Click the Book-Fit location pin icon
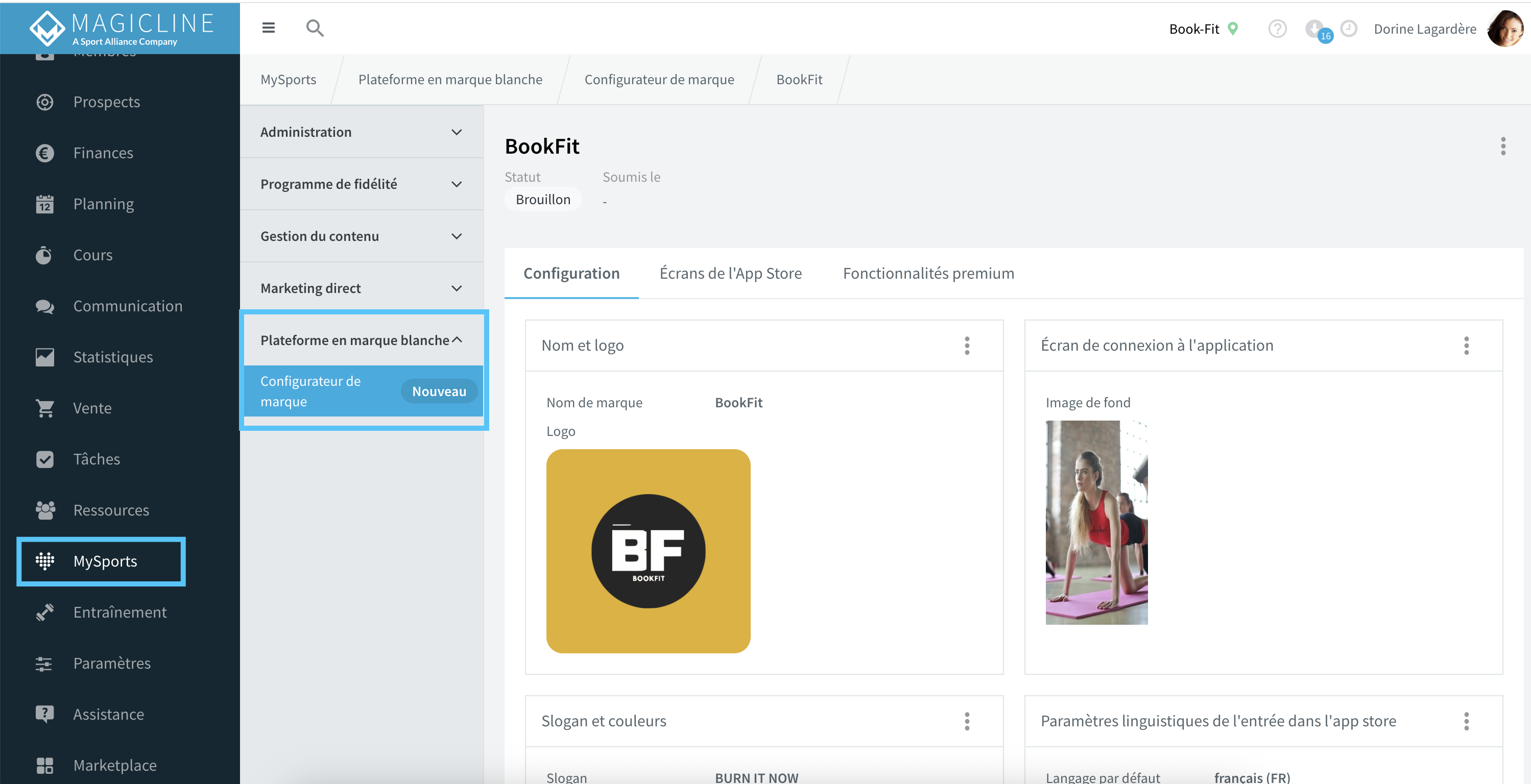Screen dimensions: 1531x784 coord(1233,28)
